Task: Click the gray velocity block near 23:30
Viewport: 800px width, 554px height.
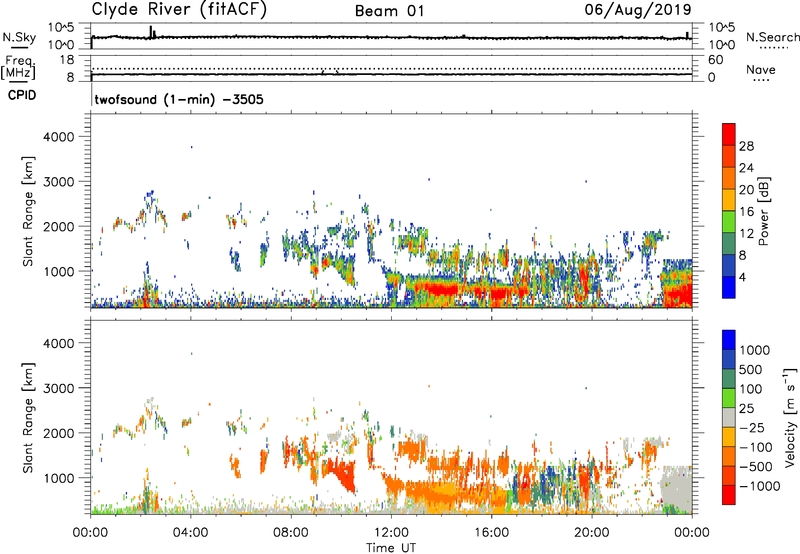Action: (x=677, y=484)
